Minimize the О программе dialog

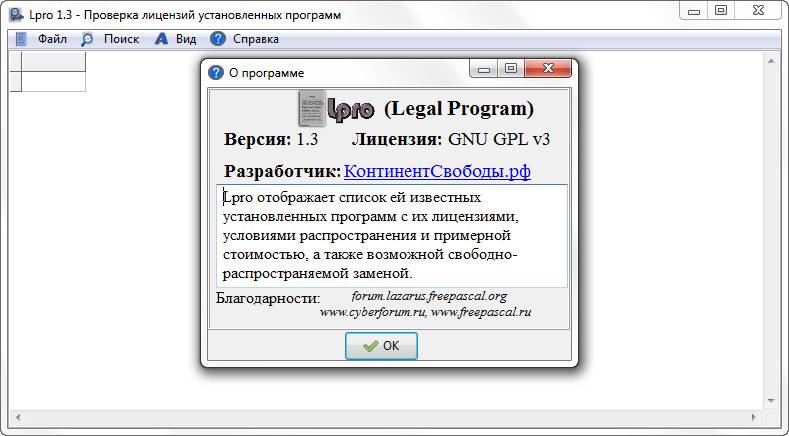(x=484, y=68)
